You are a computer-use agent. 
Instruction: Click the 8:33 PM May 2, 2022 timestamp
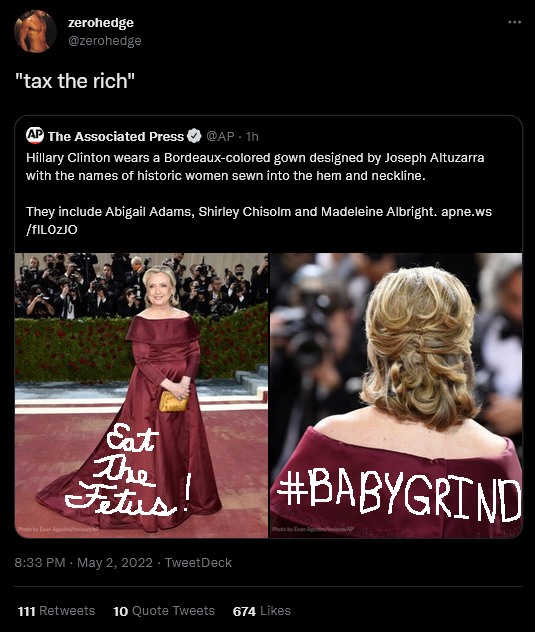click(83, 563)
